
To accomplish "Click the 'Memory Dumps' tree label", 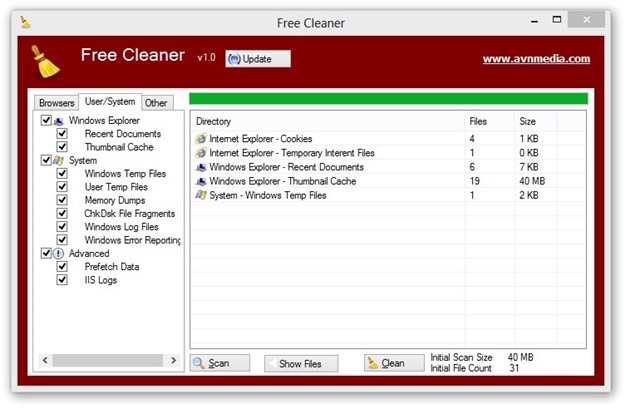I will [115, 200].
